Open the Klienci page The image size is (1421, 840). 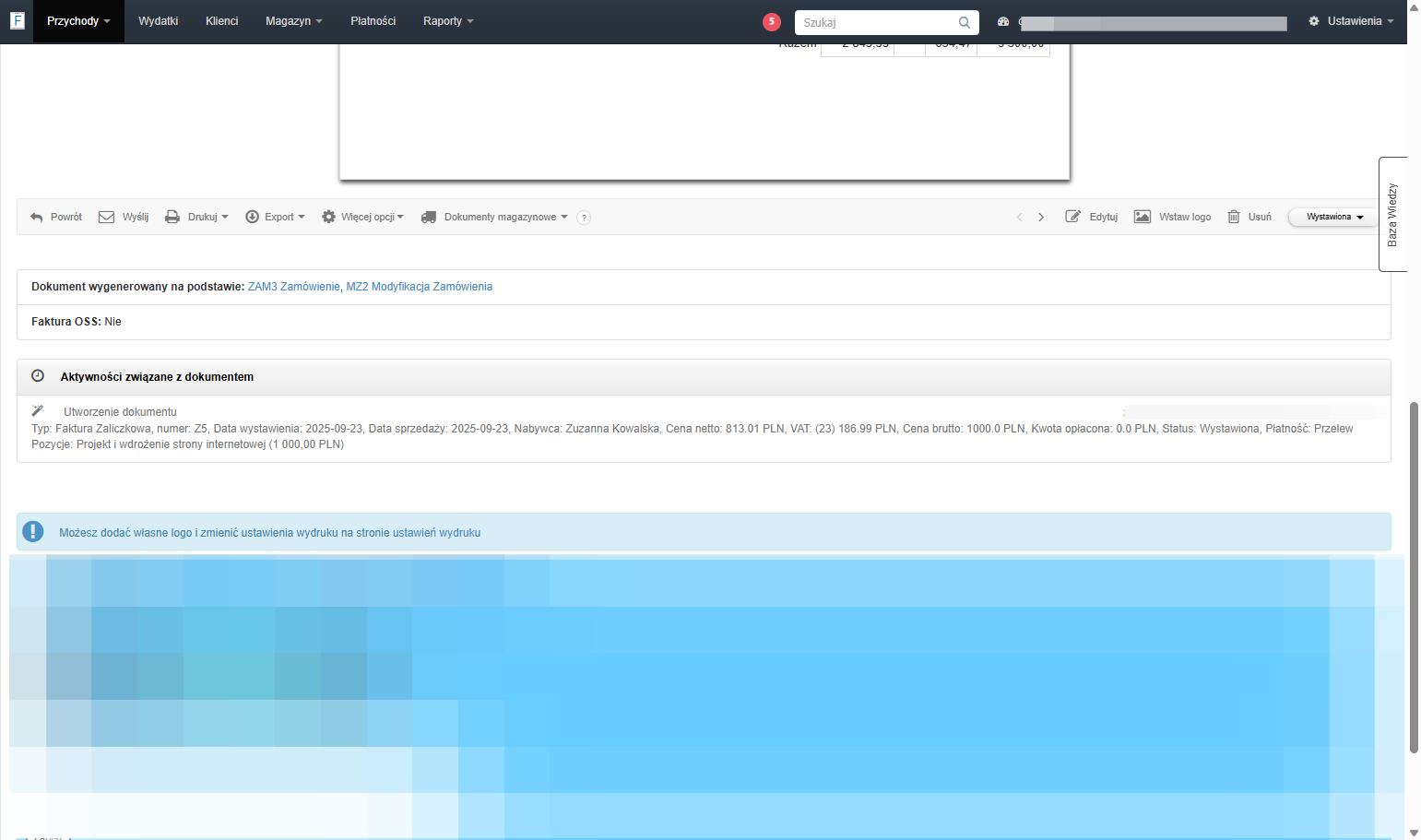pyautogui.click(x=221, y=21)
